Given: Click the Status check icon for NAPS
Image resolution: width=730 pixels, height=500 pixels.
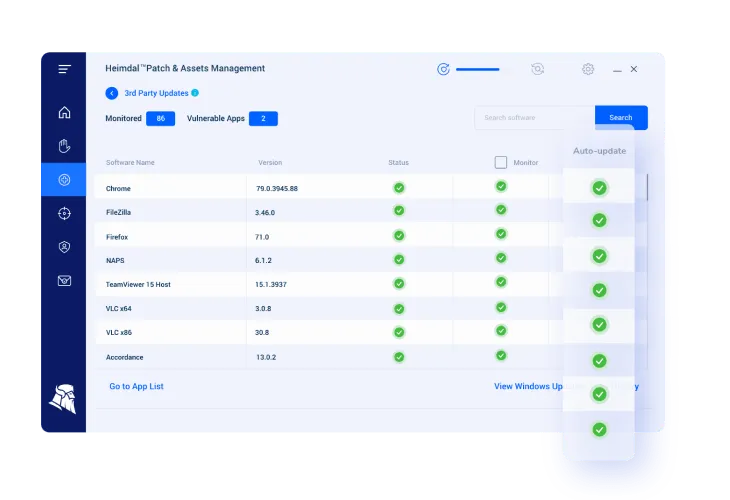Looking at the screenshot, I should 399,259.
